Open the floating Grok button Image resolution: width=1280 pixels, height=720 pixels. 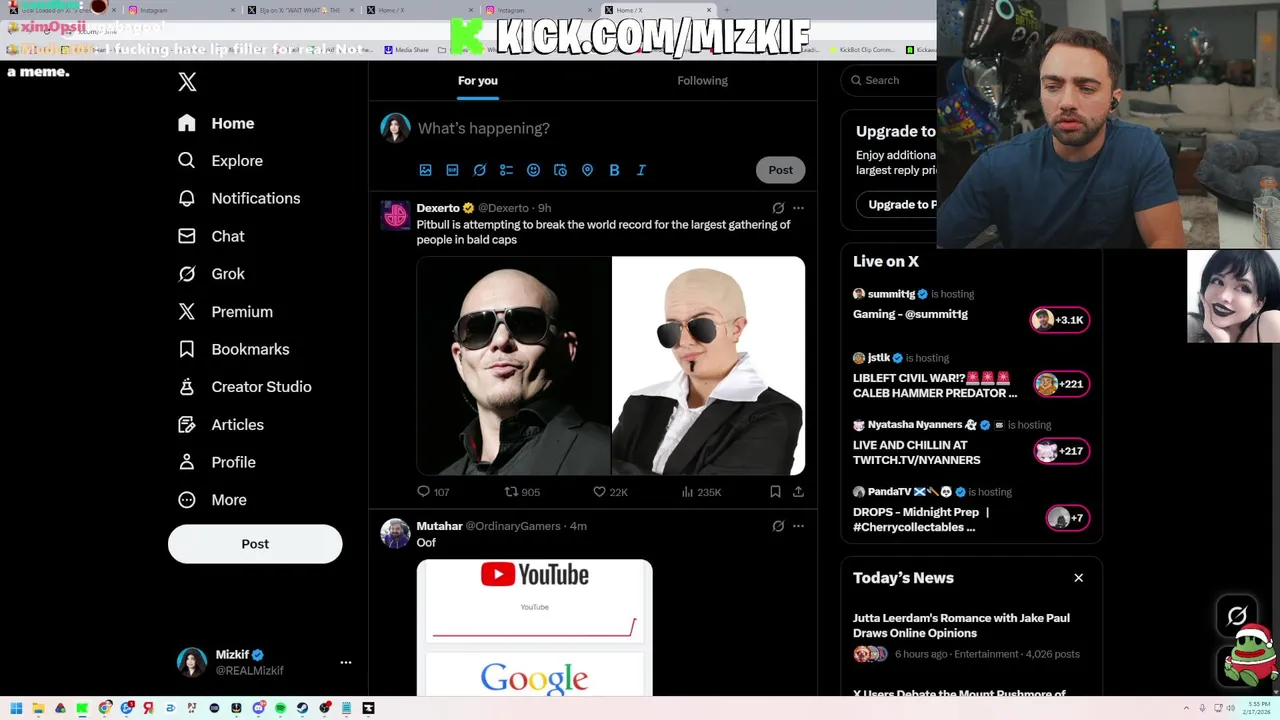coord(1237,616)
